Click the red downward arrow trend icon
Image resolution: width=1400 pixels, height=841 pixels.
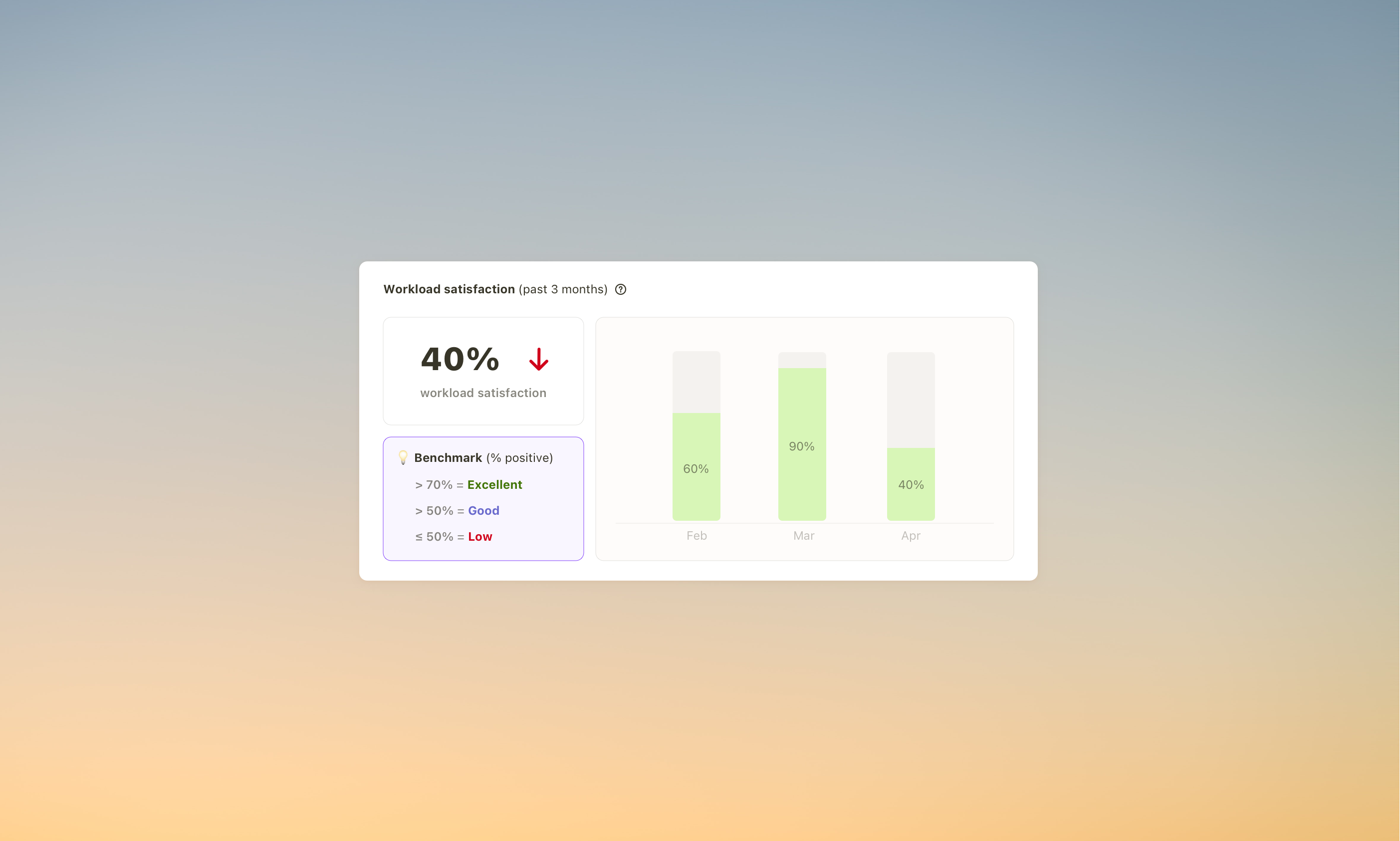click(538, 359)
